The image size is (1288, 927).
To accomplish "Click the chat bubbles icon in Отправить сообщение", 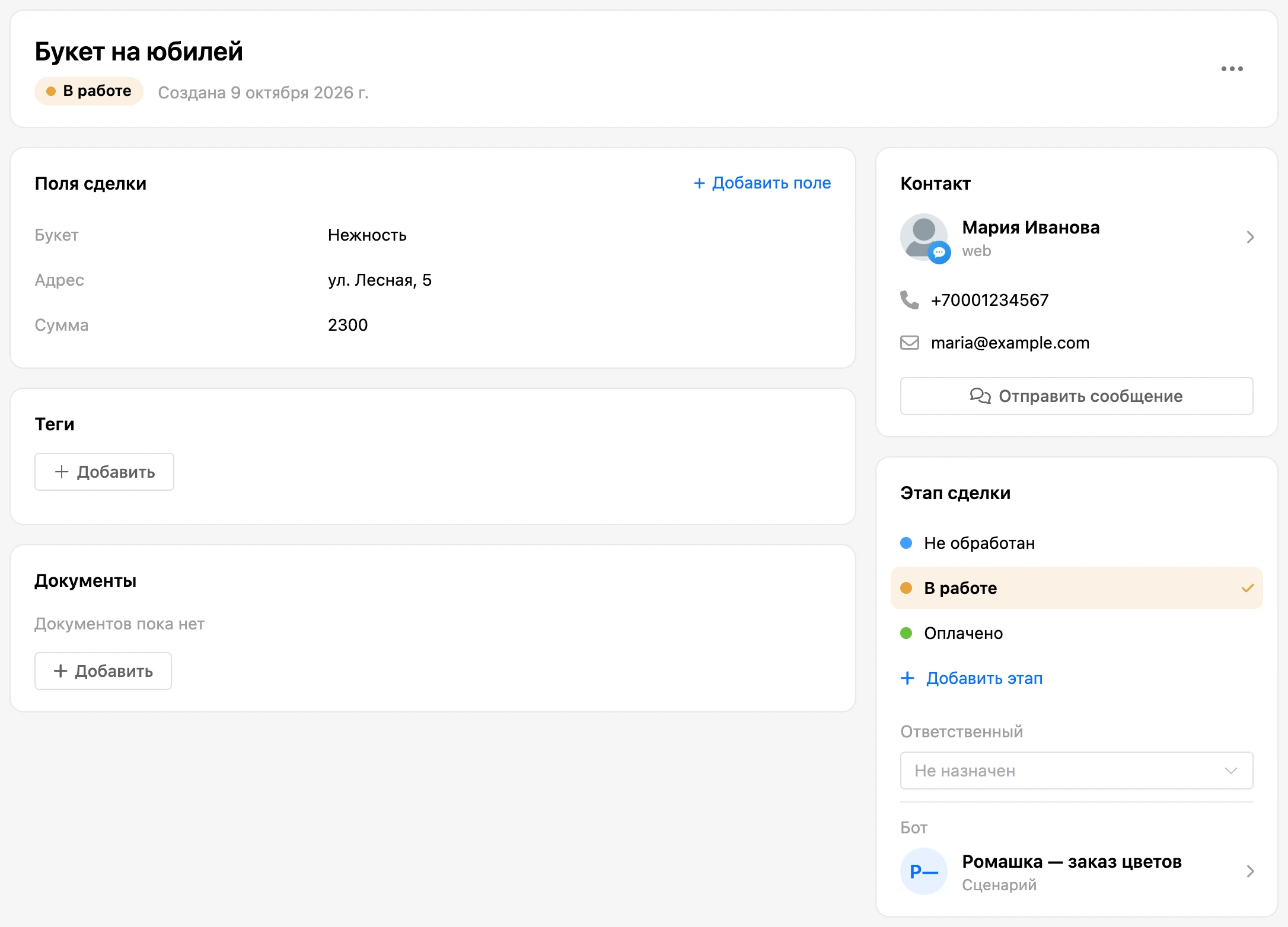I will tap(980, 396).
